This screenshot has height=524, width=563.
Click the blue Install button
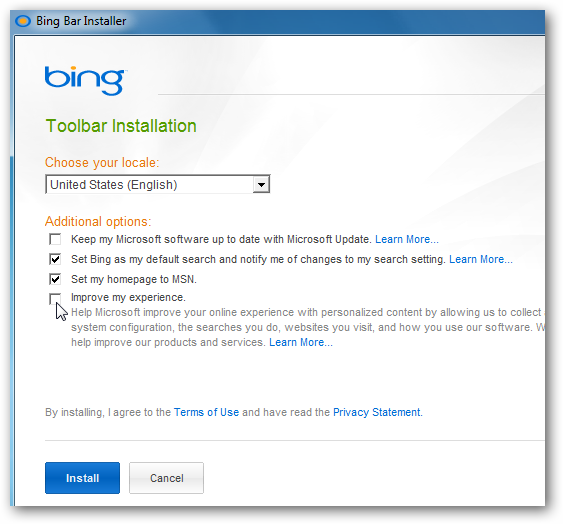pos(82,478)
